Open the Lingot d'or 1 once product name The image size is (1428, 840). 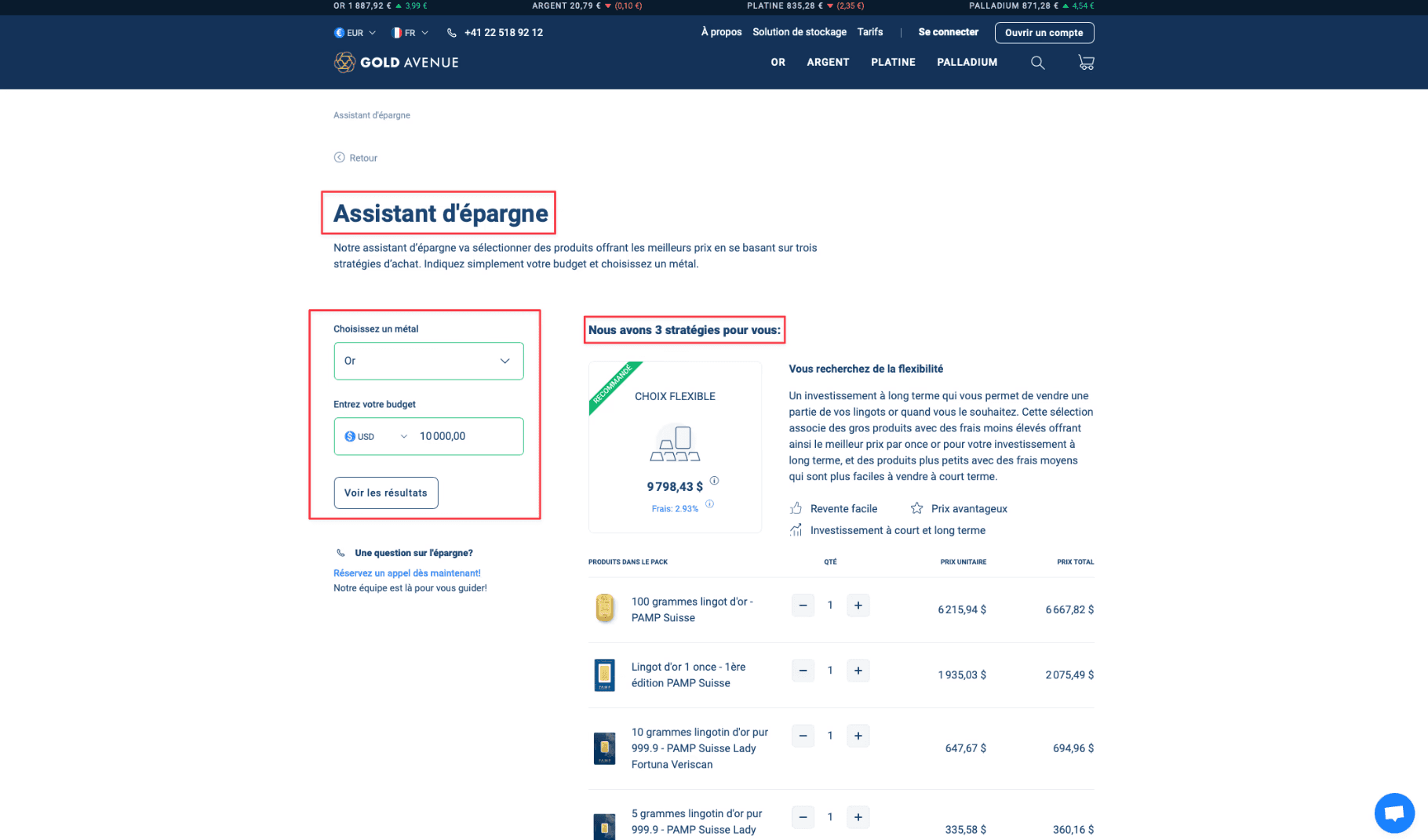click(x=688, y=675)
